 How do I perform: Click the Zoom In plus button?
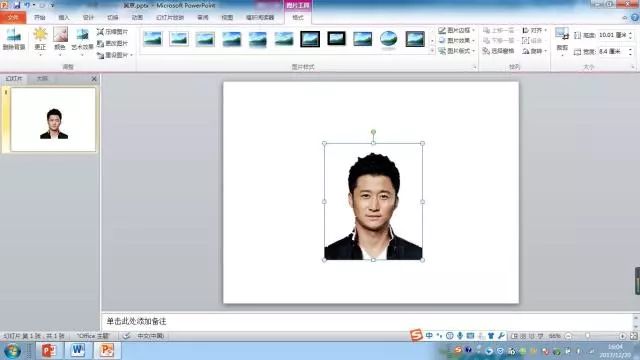622,336
